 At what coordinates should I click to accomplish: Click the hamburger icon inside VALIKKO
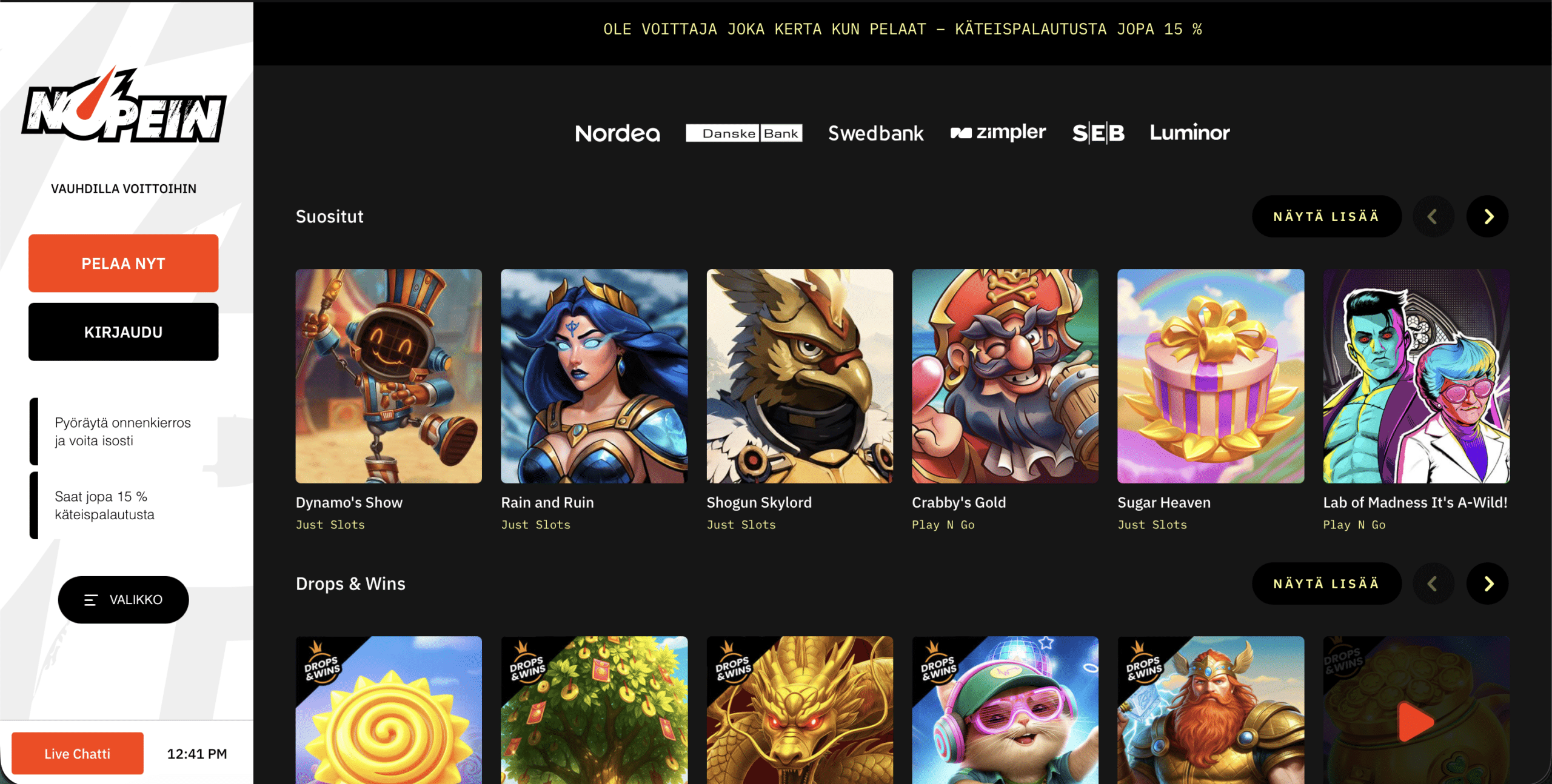click(x=91, y=599)
